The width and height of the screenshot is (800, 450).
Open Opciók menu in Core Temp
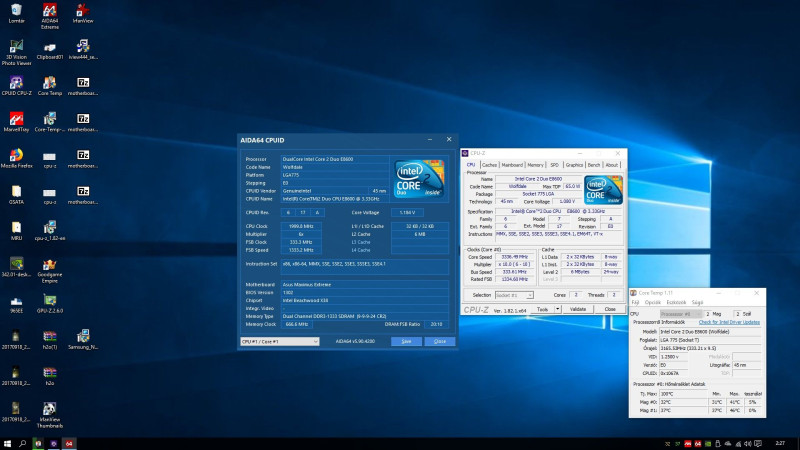(x=653, y=303)
